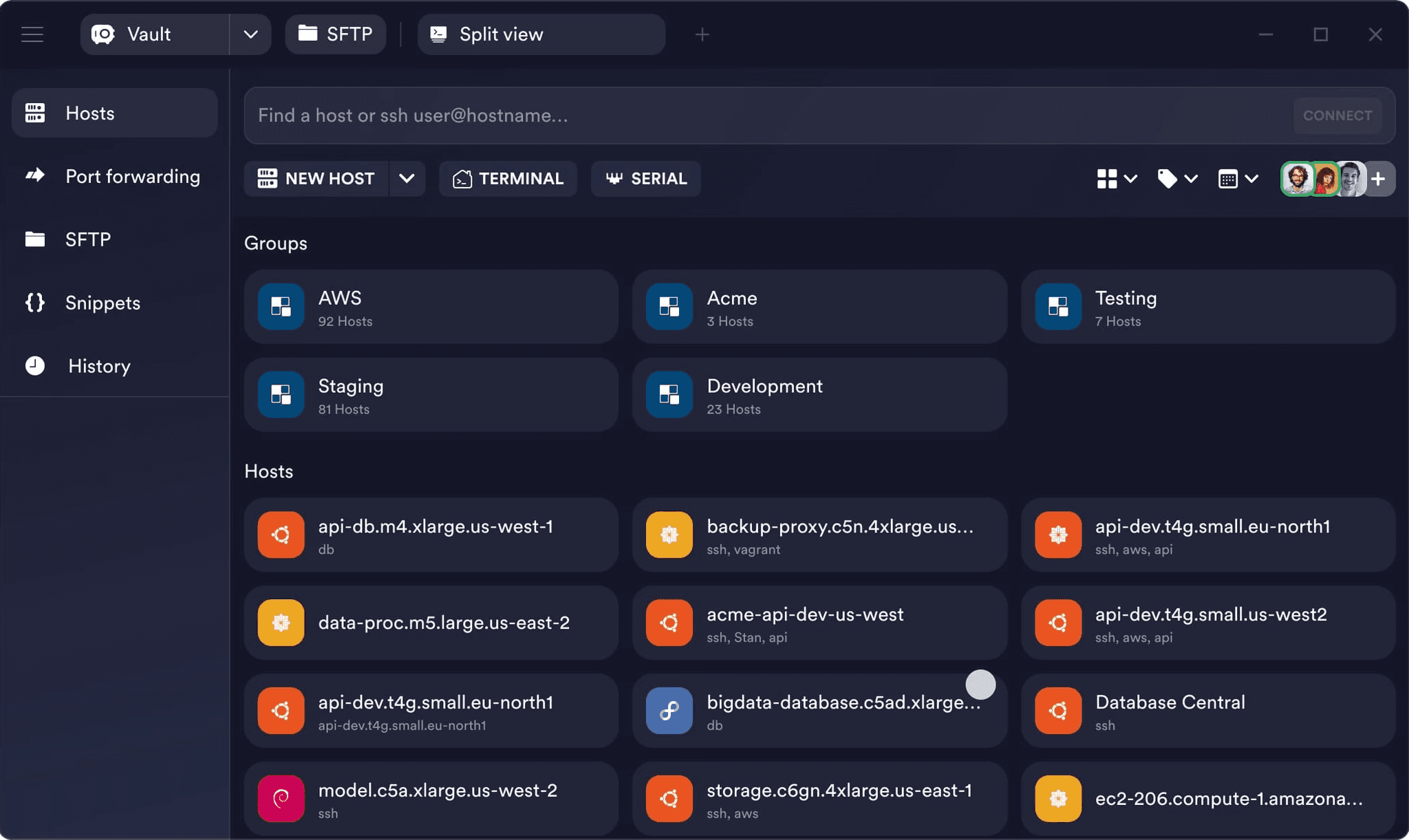Switch to the SFTP tab
Screen dimensions: 1409x840
pyautogui.click(x=336, y=34)
